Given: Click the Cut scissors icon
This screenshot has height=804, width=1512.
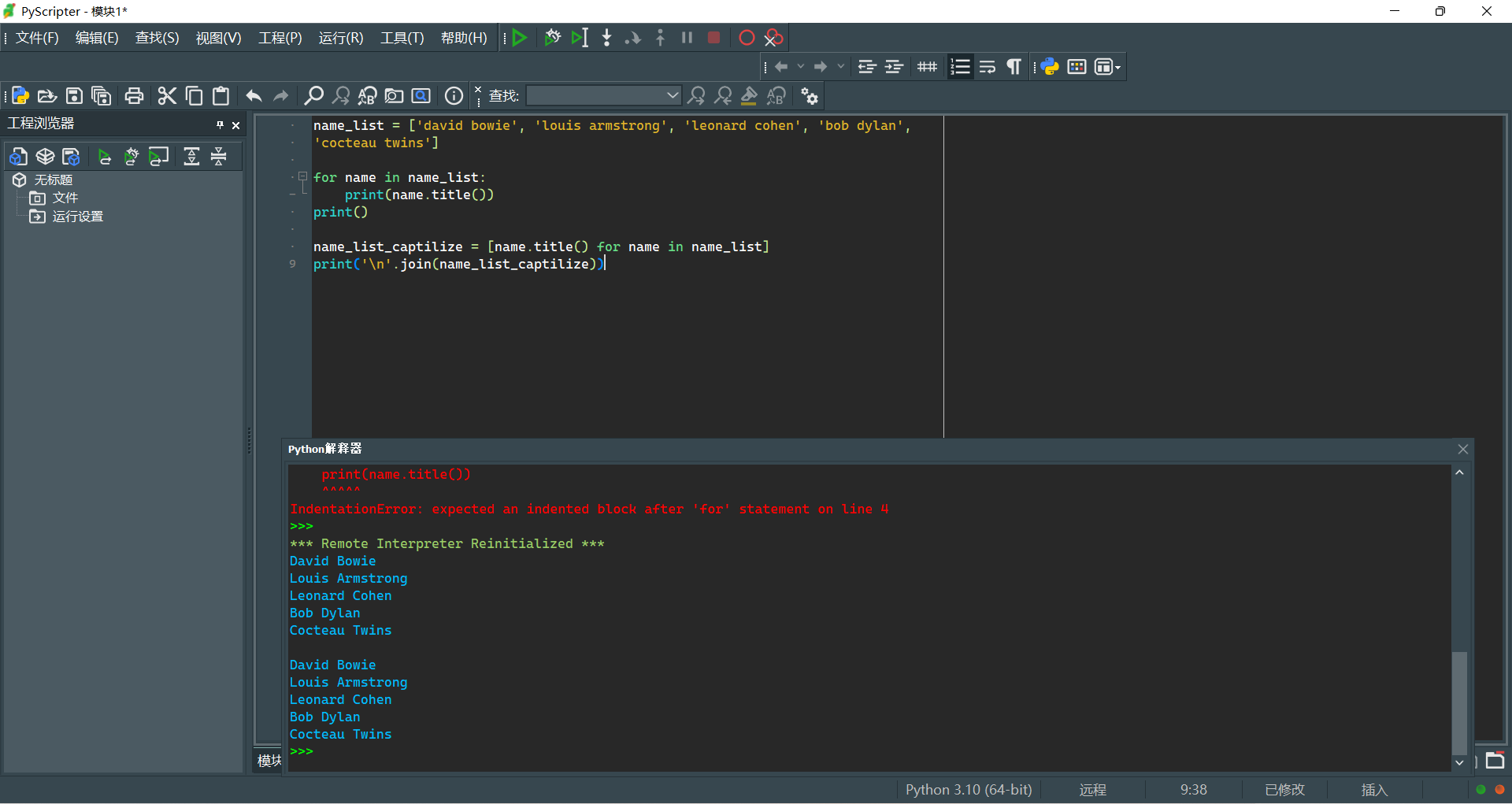Looking at the screenshot, I should [x=167, y=96].
